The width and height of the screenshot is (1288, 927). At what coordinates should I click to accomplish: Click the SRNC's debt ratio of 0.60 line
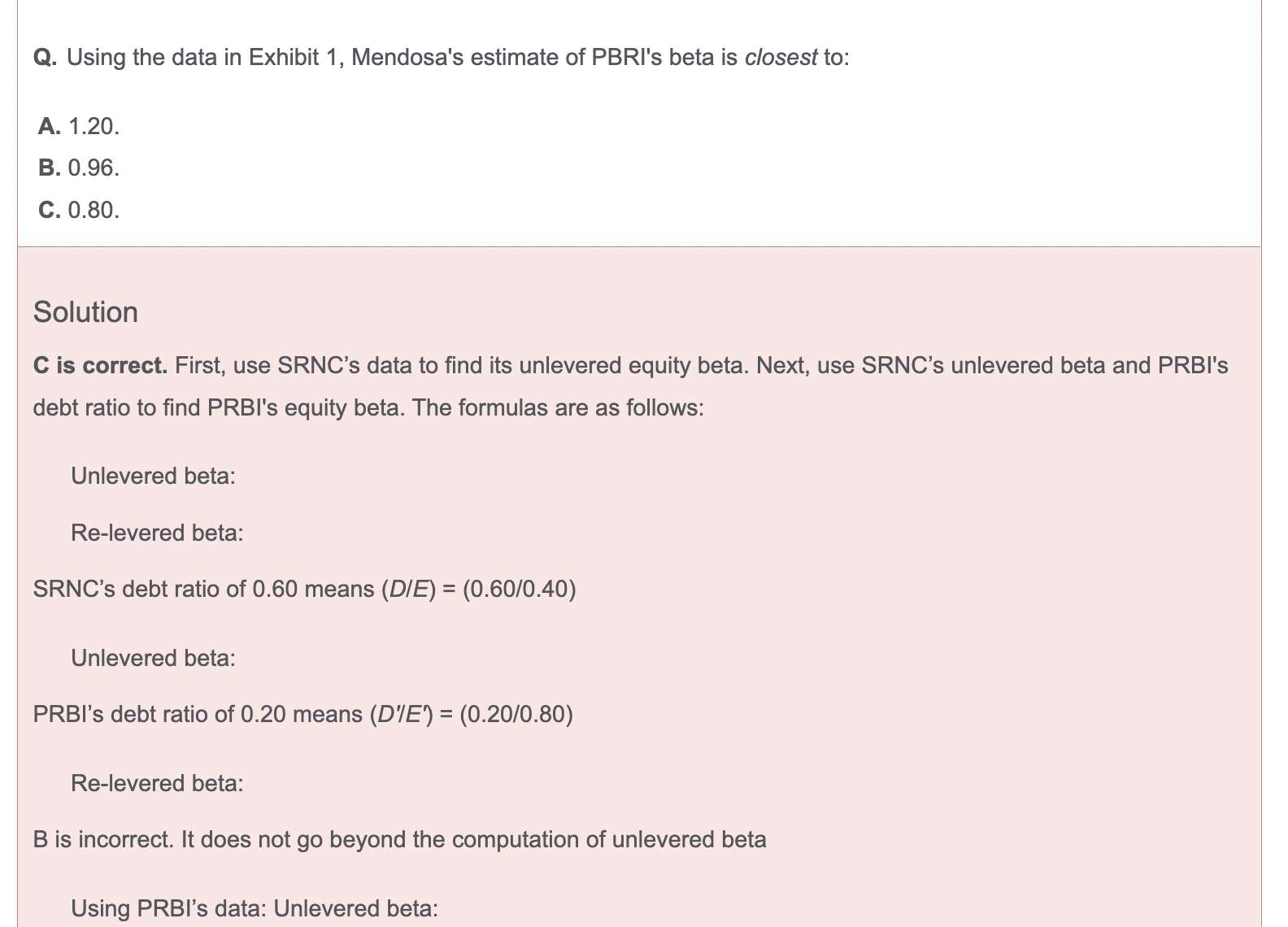point(305,589)
